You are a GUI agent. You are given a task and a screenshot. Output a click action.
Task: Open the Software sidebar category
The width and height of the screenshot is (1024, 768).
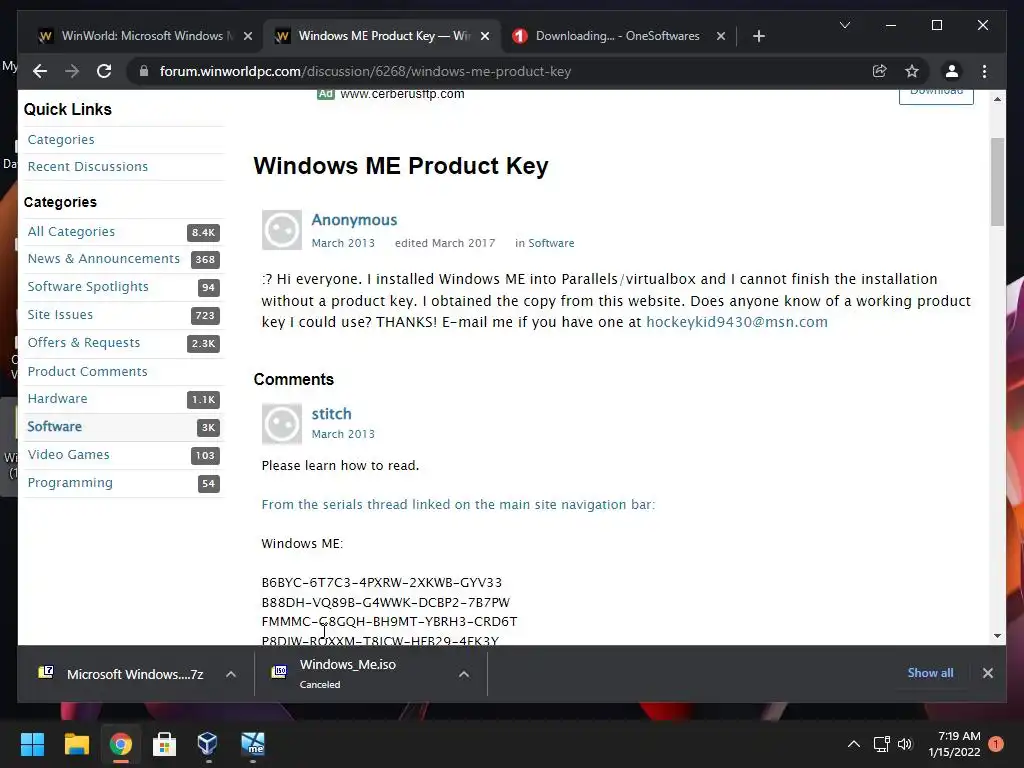click(x=54, y=426)
